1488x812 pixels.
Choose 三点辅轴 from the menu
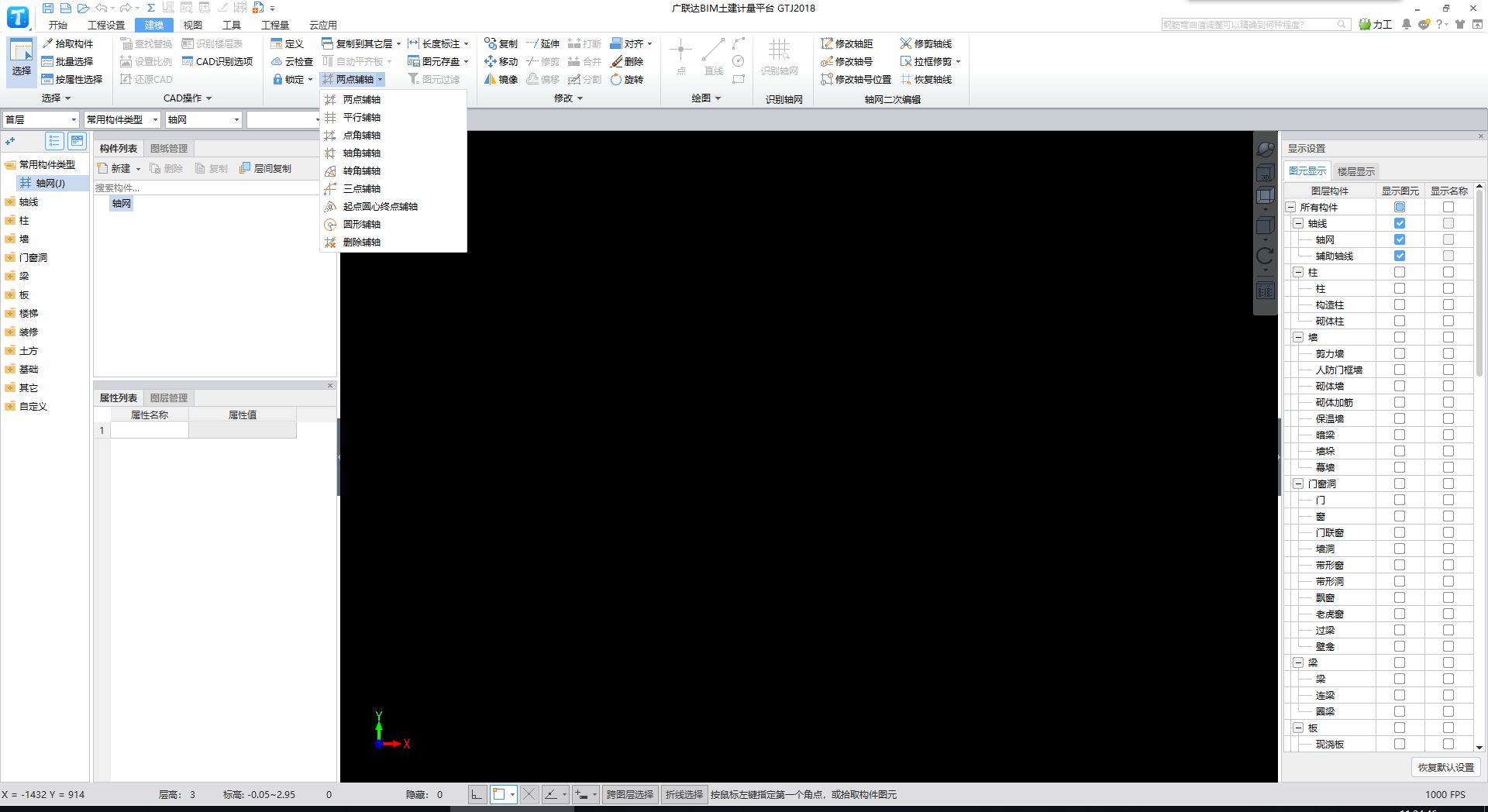[362, 188]
